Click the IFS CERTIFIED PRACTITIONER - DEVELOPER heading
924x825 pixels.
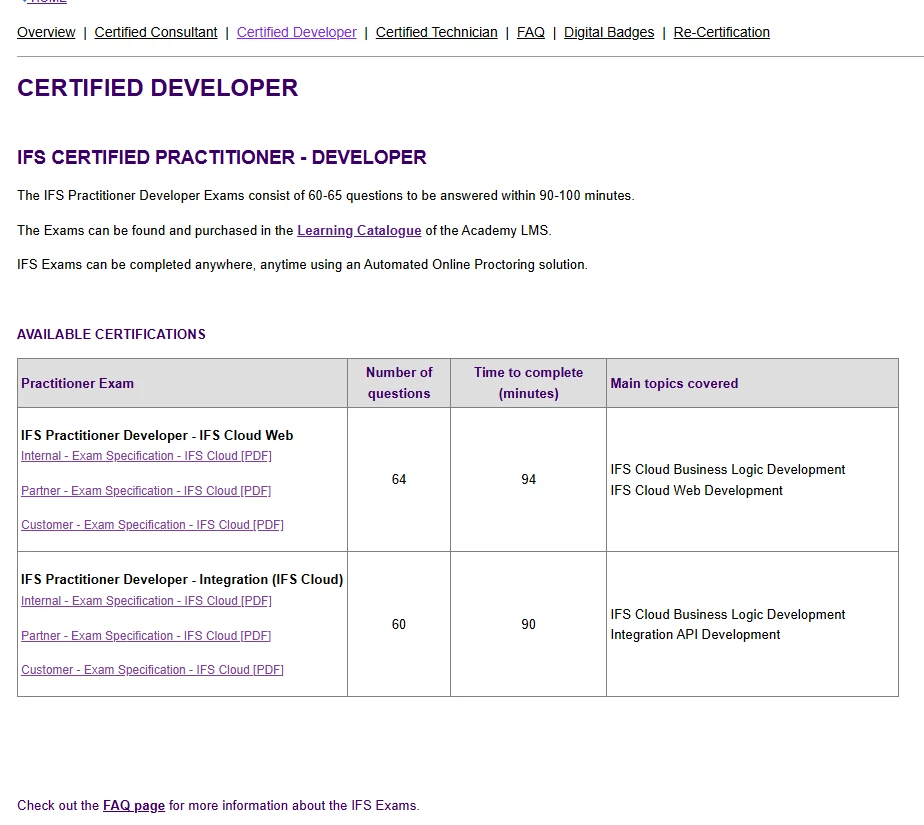point(222,157)
